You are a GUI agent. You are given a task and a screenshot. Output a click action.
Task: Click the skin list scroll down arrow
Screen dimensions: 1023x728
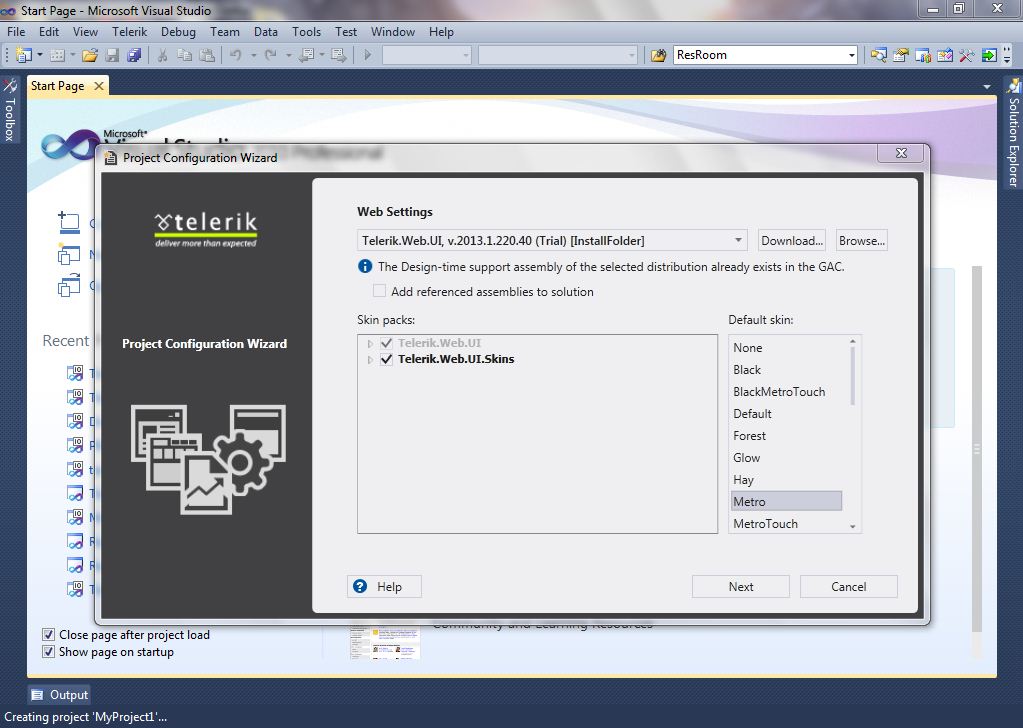[852, 526]
